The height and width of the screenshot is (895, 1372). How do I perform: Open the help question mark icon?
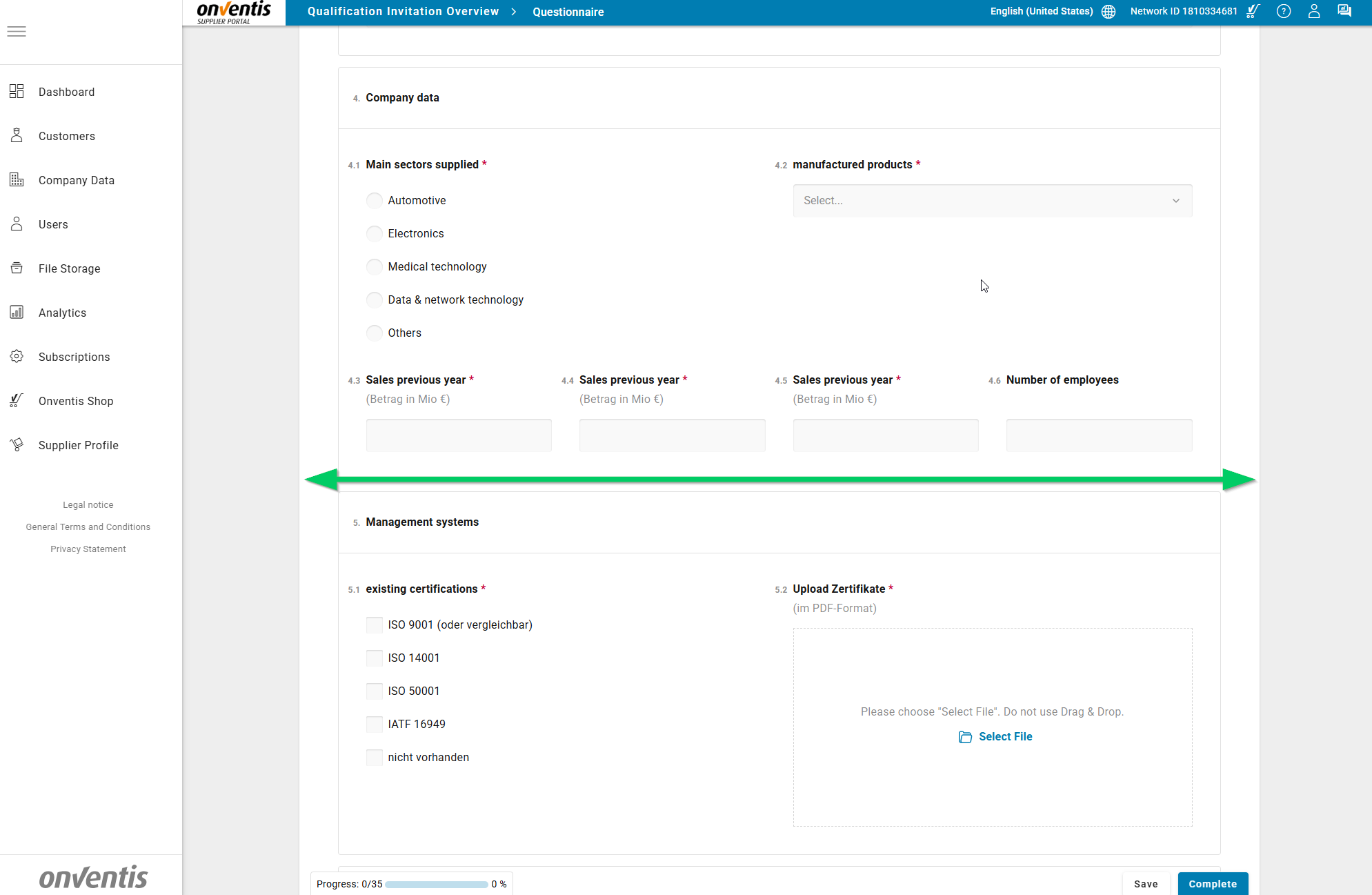click(x=1283, y=12)
